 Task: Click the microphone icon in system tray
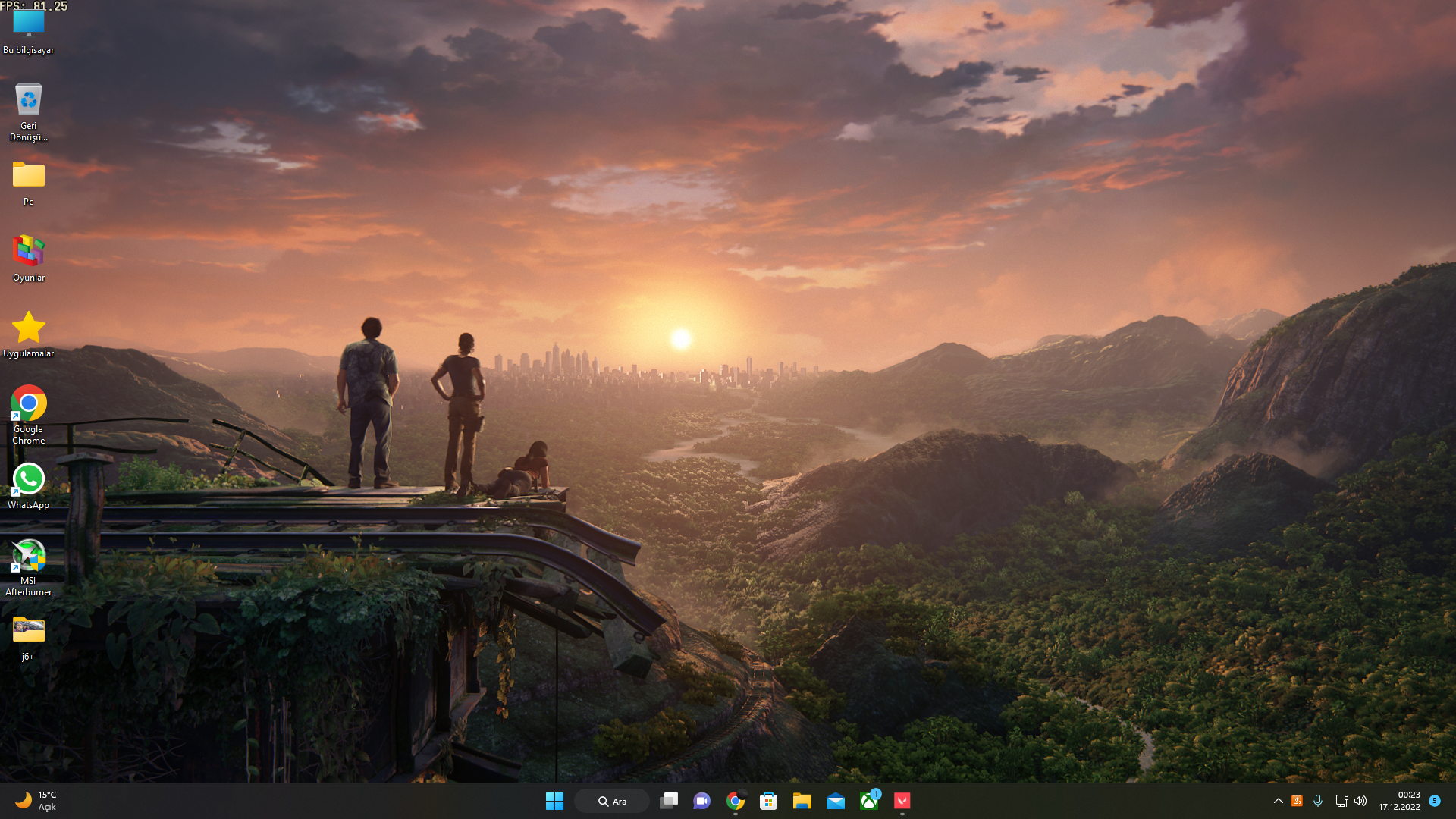1318,801
